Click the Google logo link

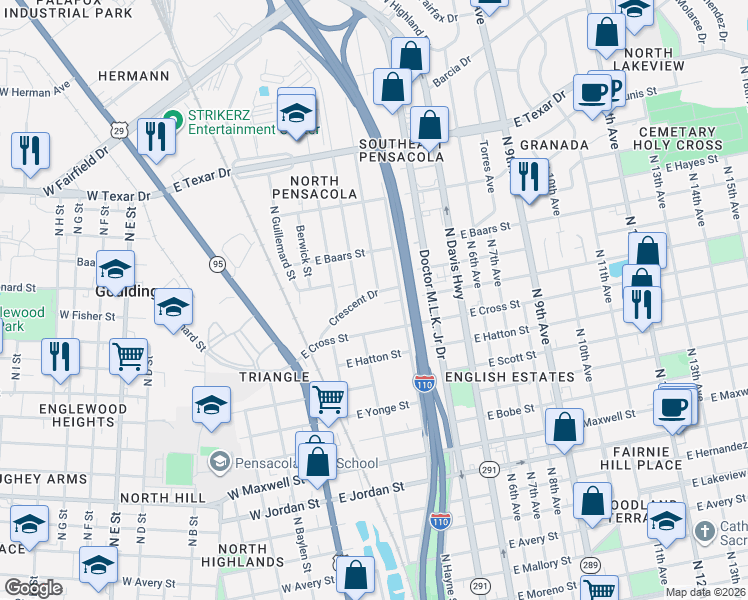33,588
